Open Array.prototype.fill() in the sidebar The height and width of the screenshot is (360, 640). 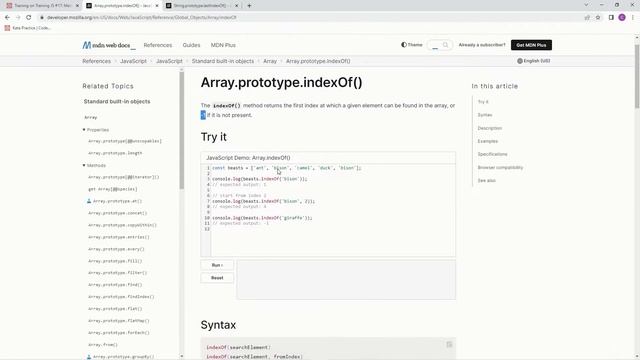(115, 261)
